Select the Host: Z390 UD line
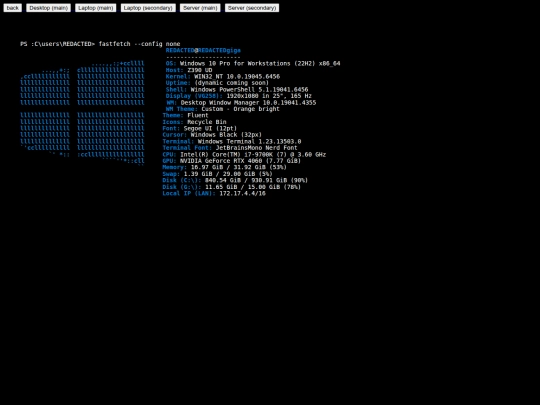The width and height of the screenshot is (540, 405). (189, 70)
